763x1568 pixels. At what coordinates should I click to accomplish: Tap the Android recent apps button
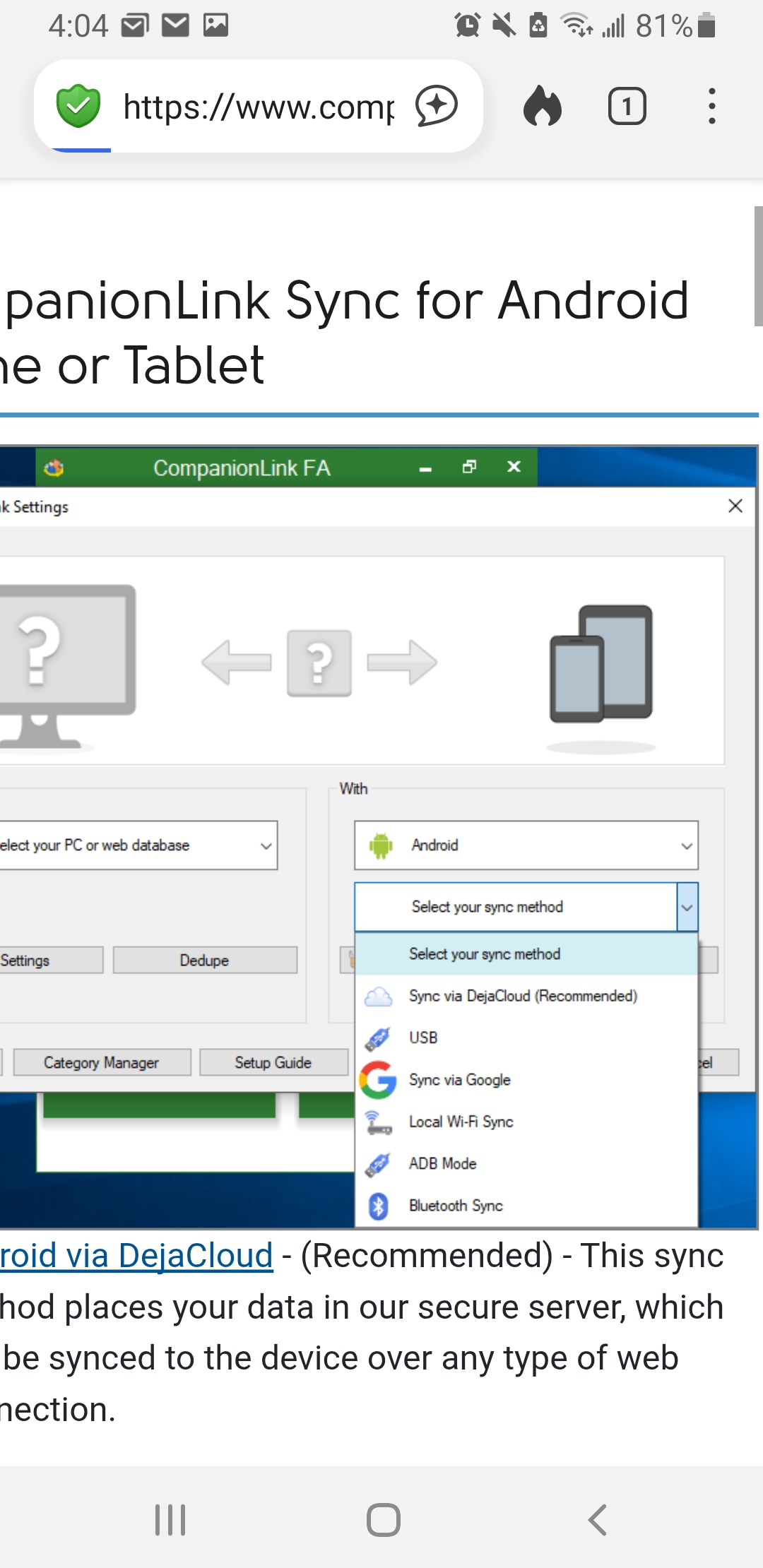pos(170,1520)
